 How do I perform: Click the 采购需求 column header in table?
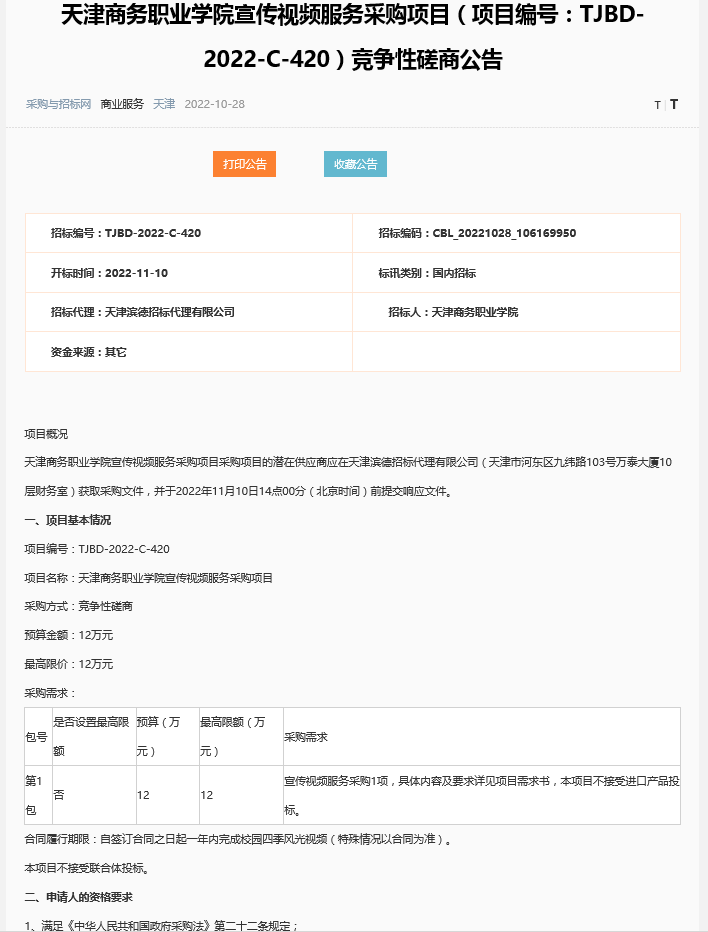(x=306, y=737)
